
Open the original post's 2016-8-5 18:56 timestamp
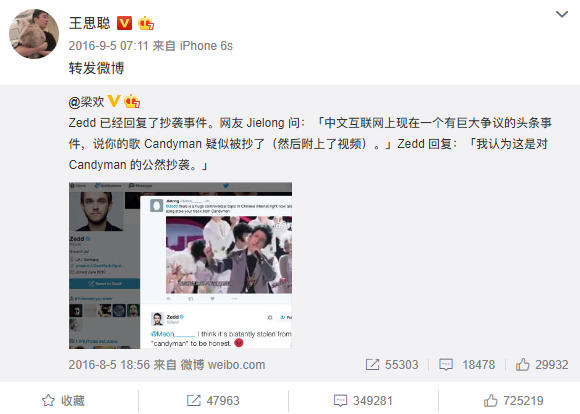coord(109,365)
